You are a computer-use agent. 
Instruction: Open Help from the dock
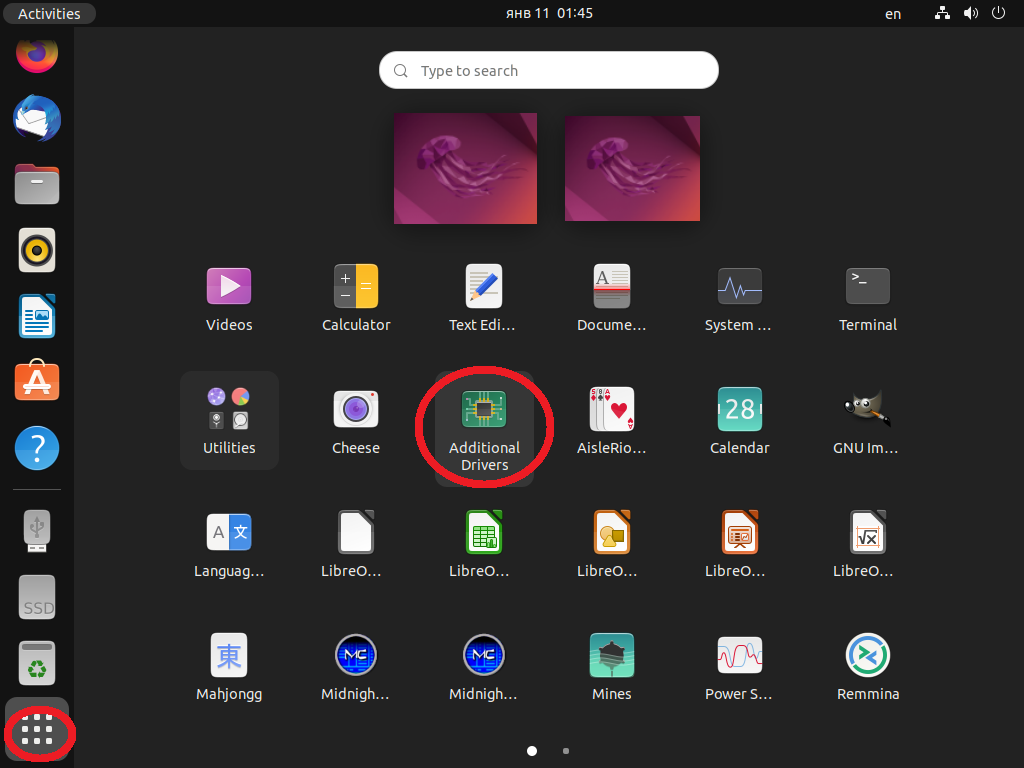37,448
